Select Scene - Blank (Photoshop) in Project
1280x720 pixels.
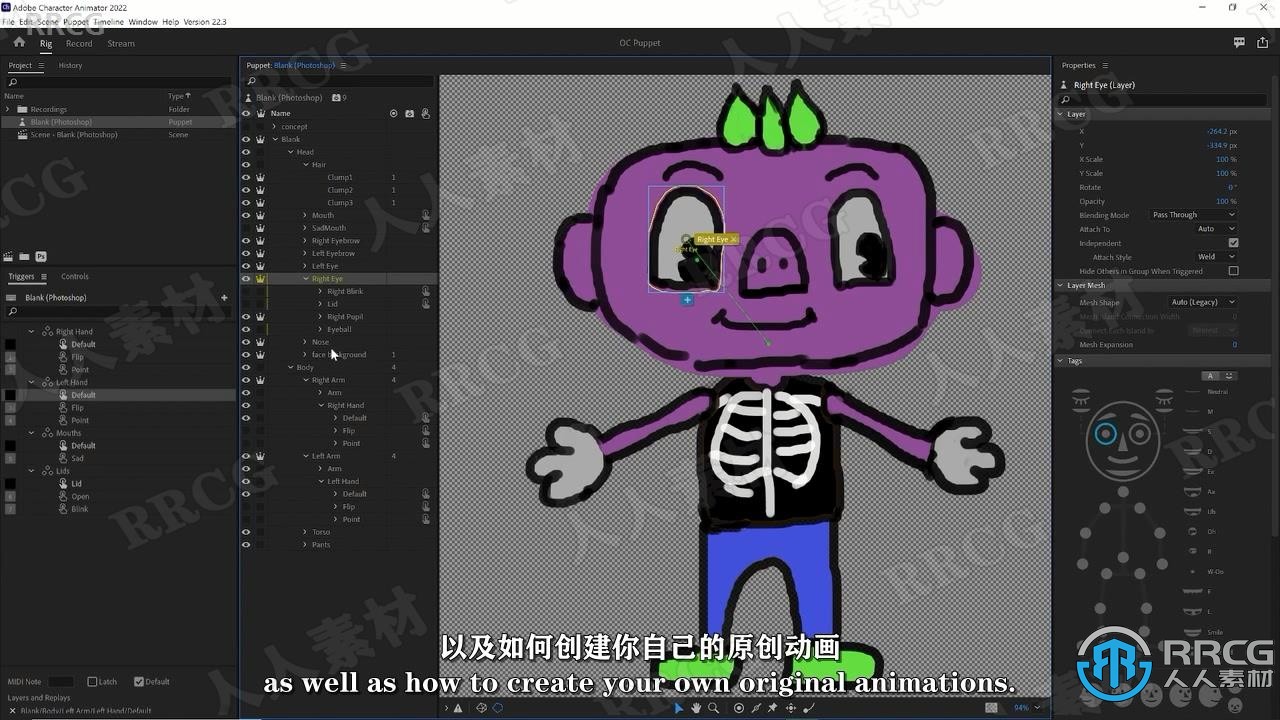click(x=74, y=135)
